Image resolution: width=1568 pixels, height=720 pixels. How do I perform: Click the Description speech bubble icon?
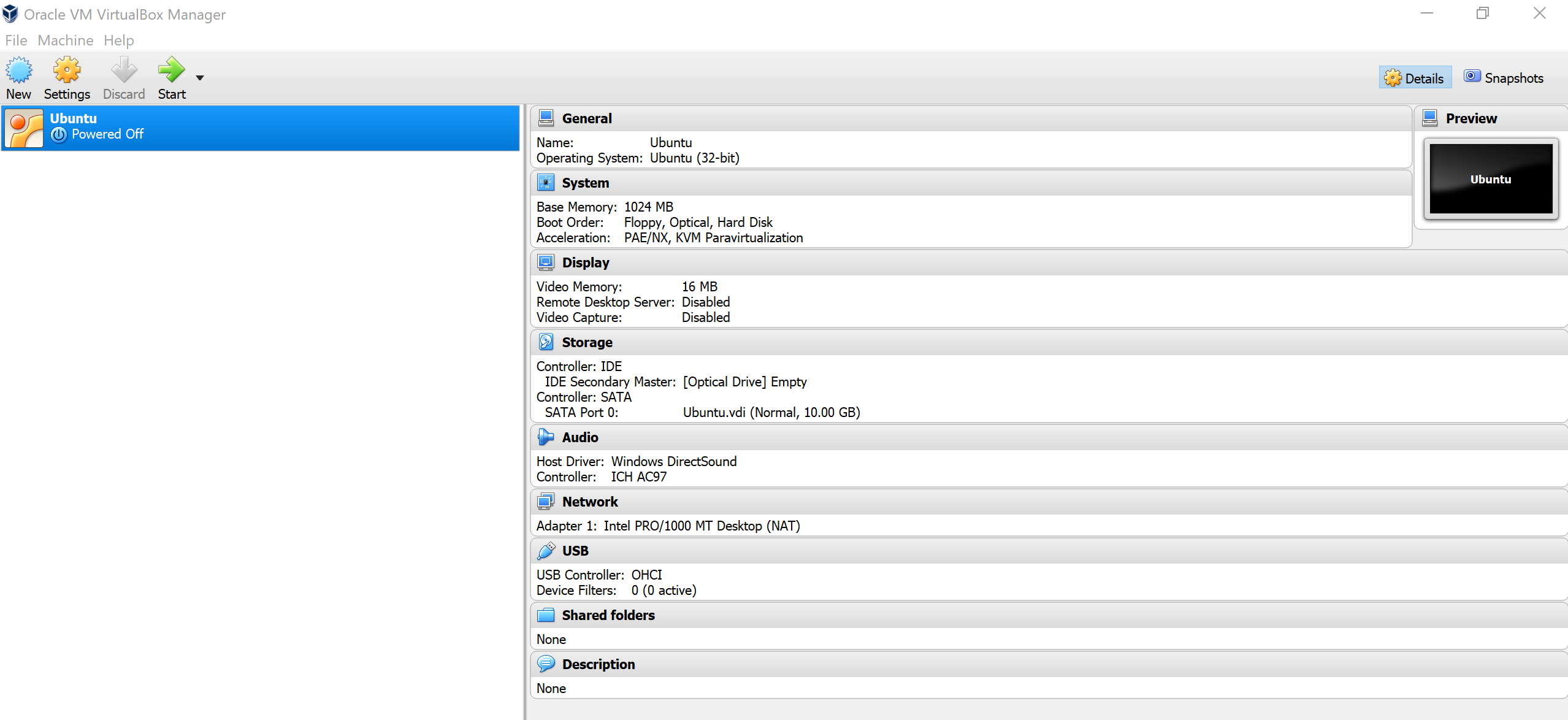point(546,664)
